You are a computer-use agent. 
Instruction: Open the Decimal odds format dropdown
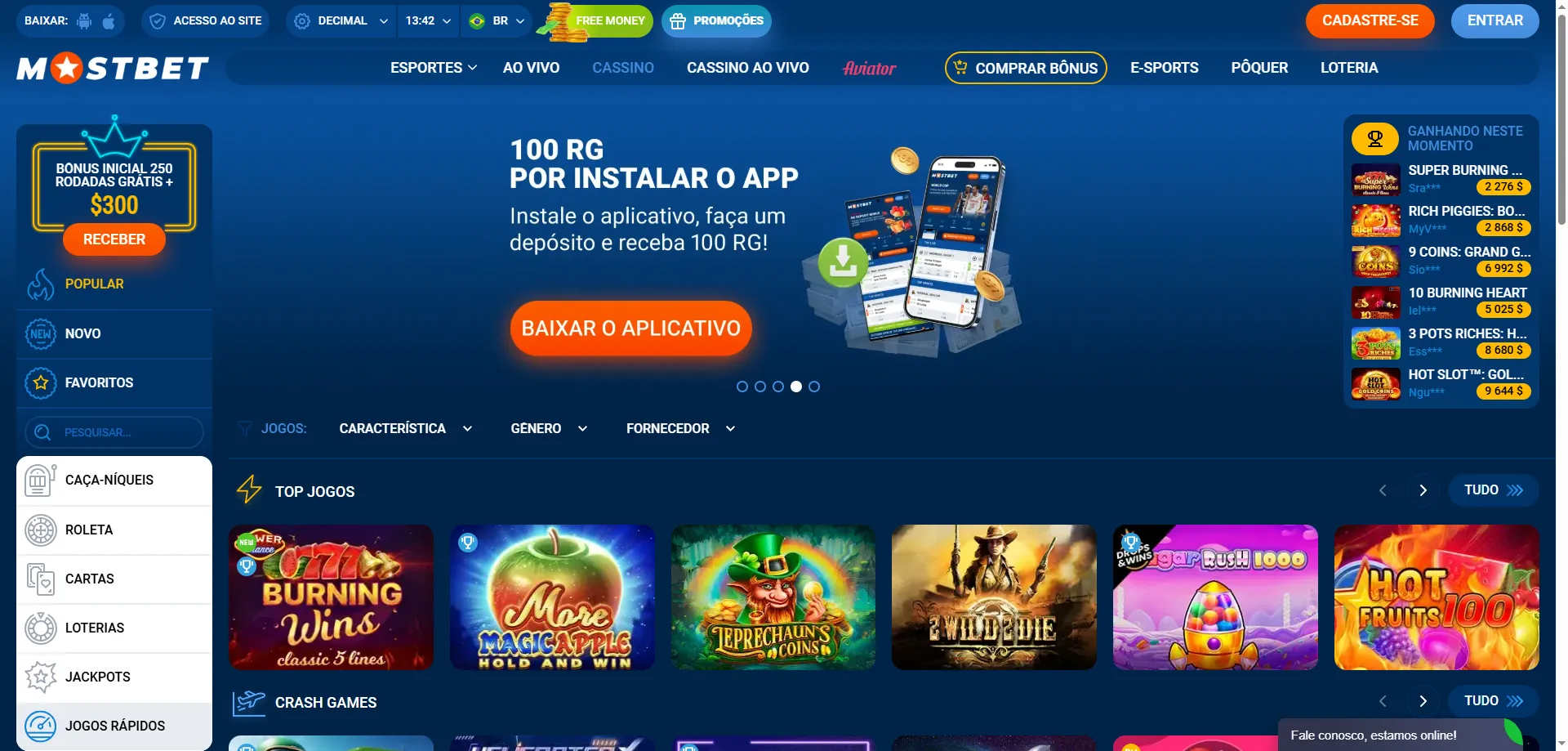click(341, 20)
